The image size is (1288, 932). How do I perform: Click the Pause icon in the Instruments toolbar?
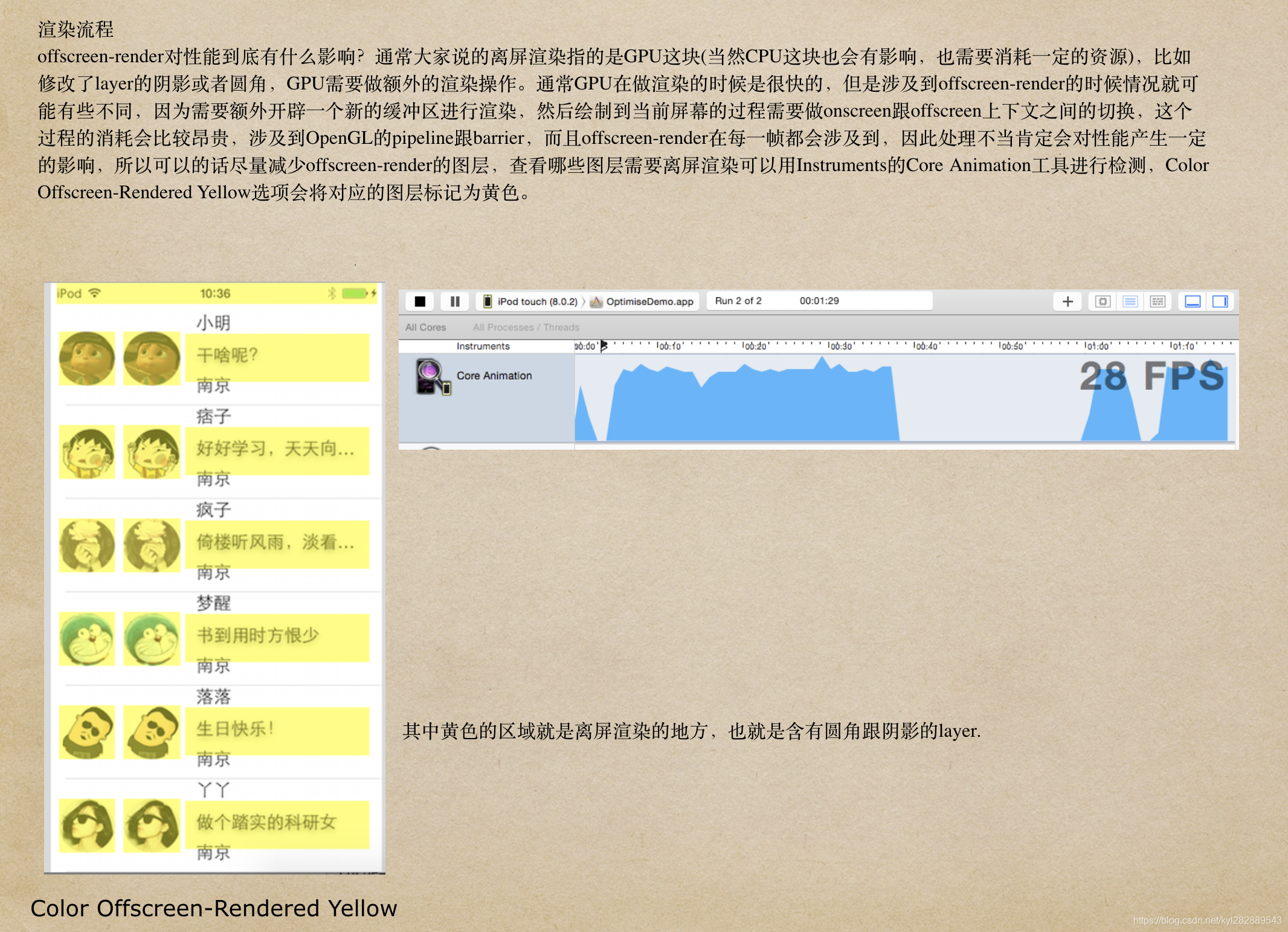[x=456, y=302]
